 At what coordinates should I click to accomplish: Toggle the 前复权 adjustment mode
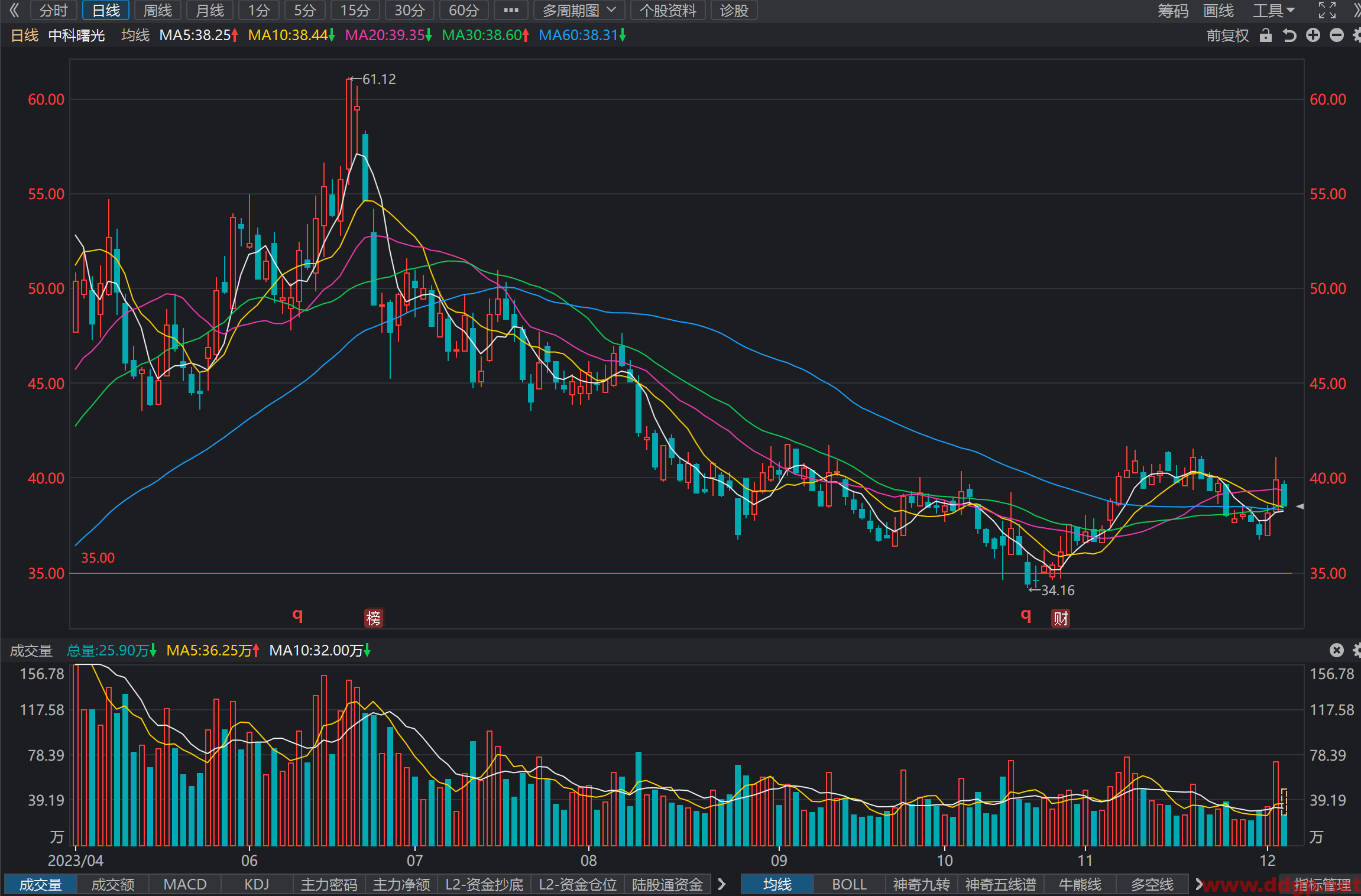click(1227, 35)
